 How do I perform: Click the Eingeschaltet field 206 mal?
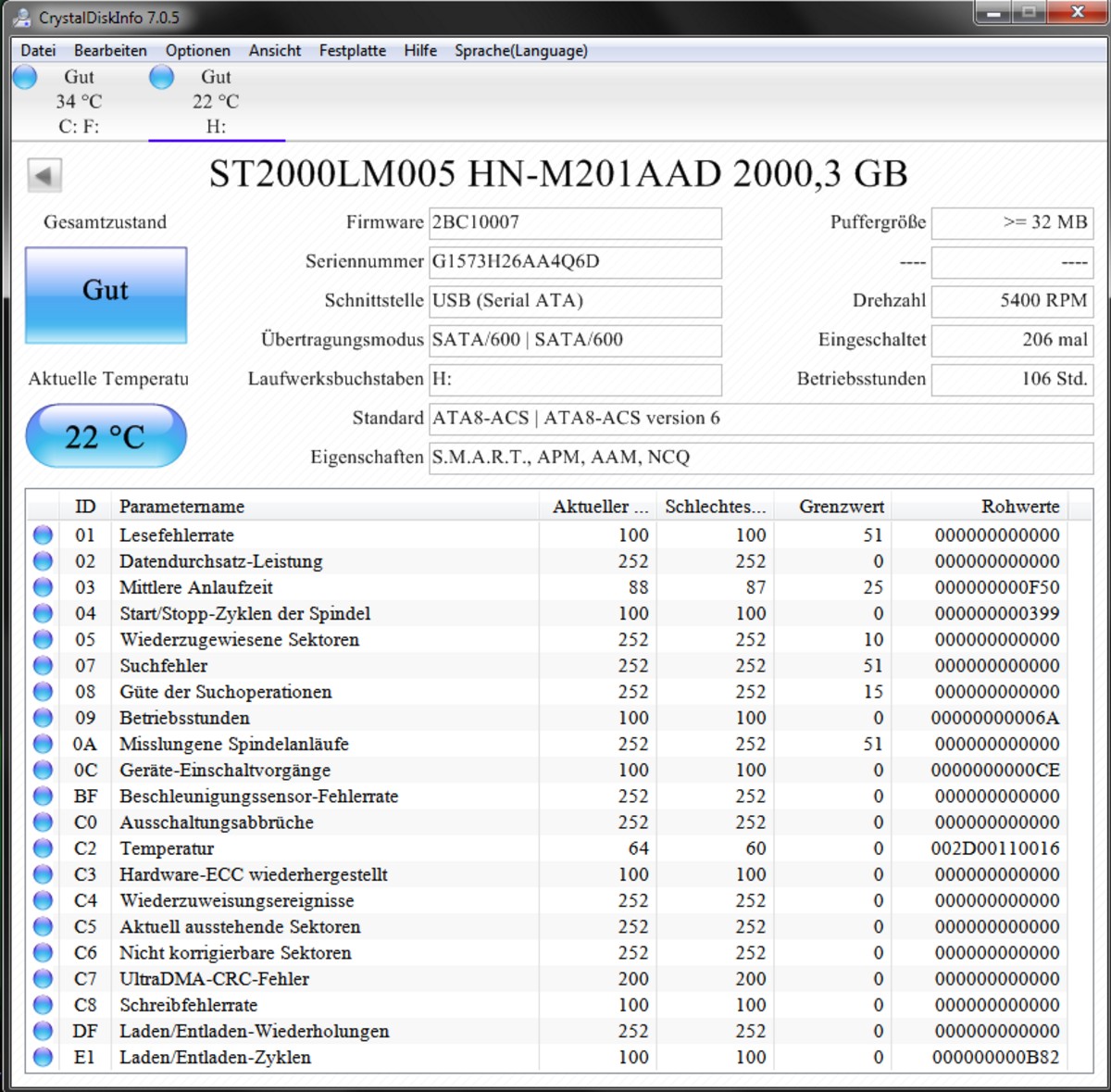click(1012, 340)
